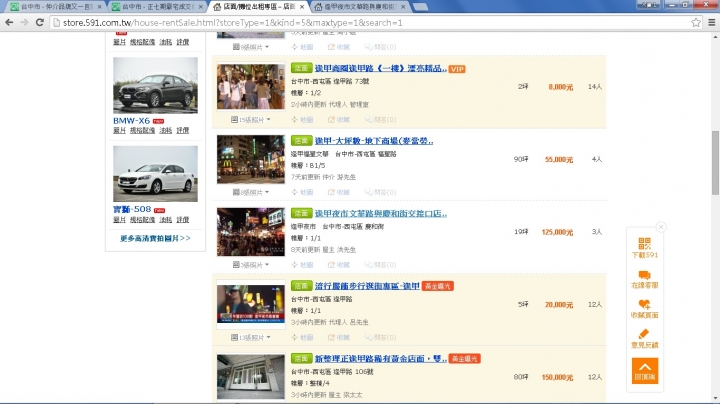Close the 逢甲夜市文華路 tab with its X
The height and width of the screenshot is (404, 720).
403,7
